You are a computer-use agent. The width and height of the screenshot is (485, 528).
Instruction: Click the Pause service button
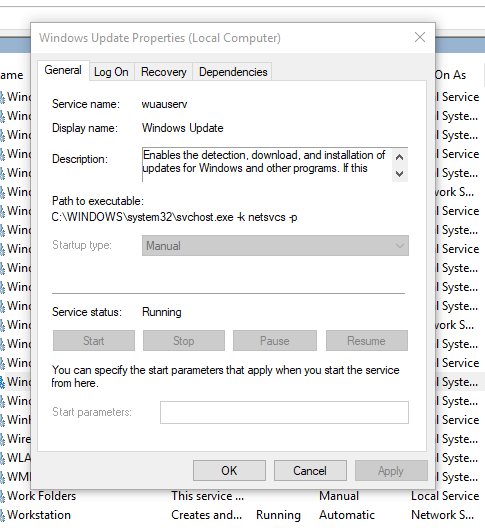tap(274, 341)
